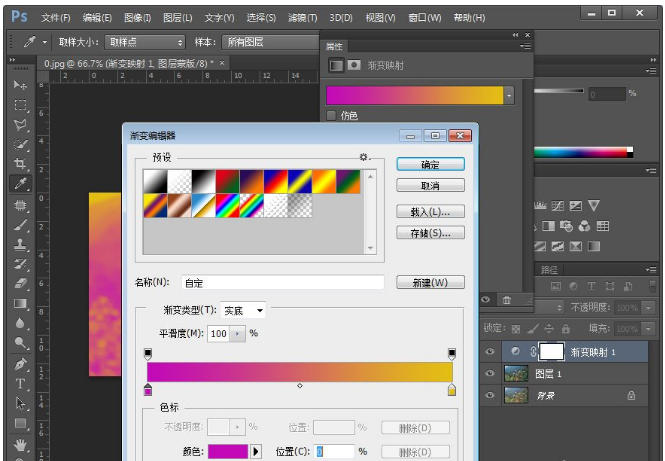Toggle visibility of 渐变映射 1 layer
The height and width of the screenshot is (461, 665).
tap(490, 352)
